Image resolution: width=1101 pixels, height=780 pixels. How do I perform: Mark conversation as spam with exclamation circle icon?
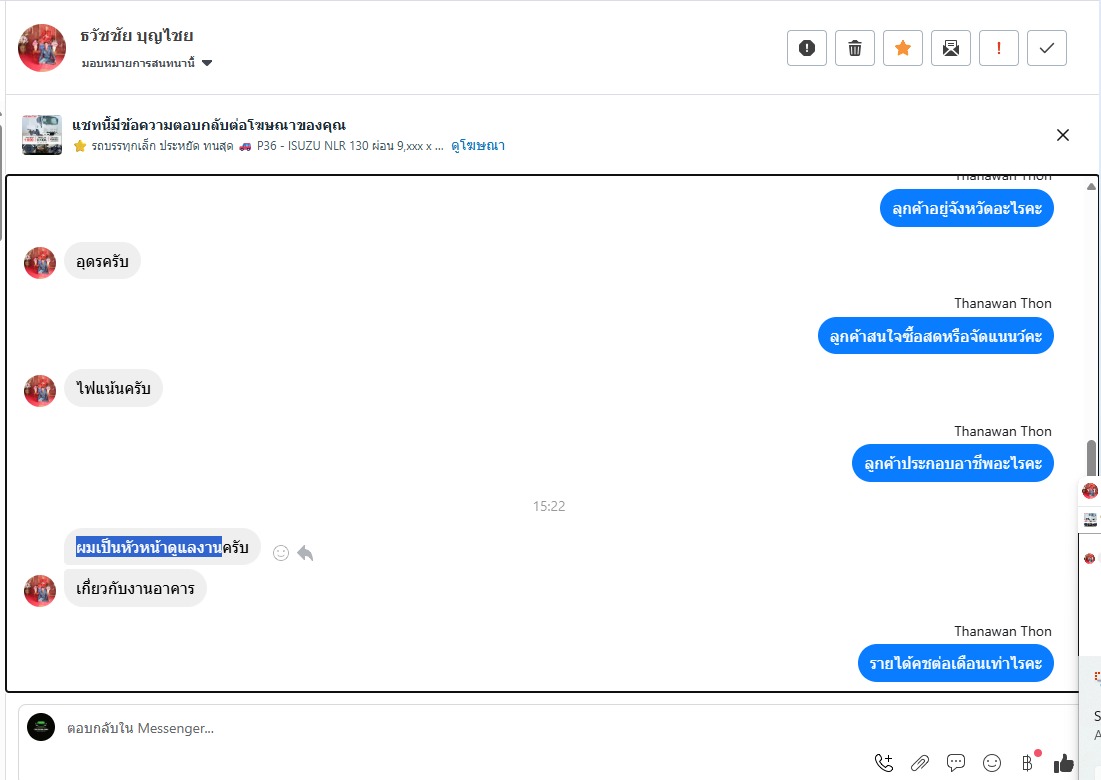[807, 48]
